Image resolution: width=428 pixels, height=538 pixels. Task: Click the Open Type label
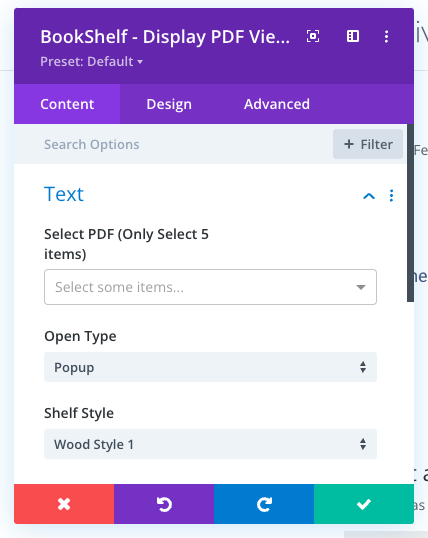click(x=80, y=336)
